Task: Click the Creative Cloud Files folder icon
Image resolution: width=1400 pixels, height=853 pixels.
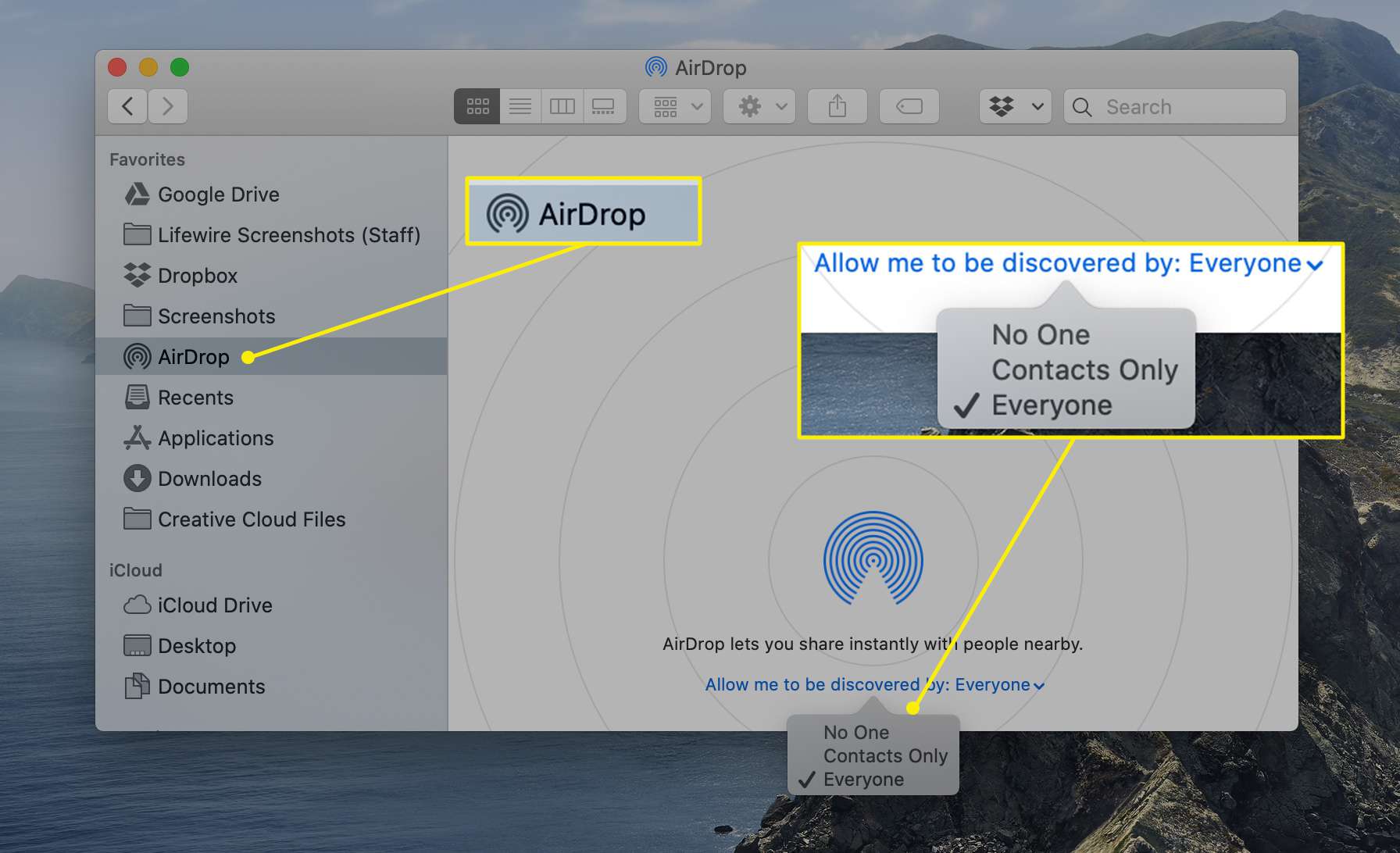Action: [x=137, y=519]
